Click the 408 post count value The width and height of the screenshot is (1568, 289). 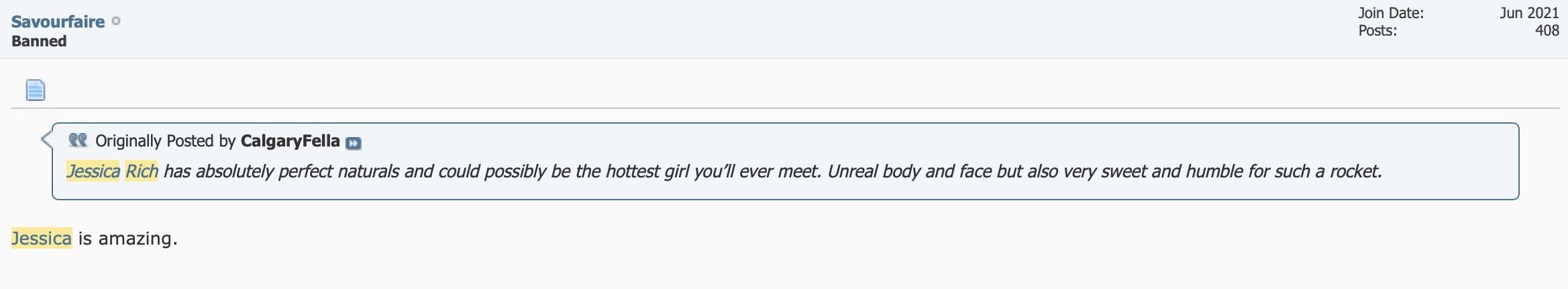pos(1547,30)
